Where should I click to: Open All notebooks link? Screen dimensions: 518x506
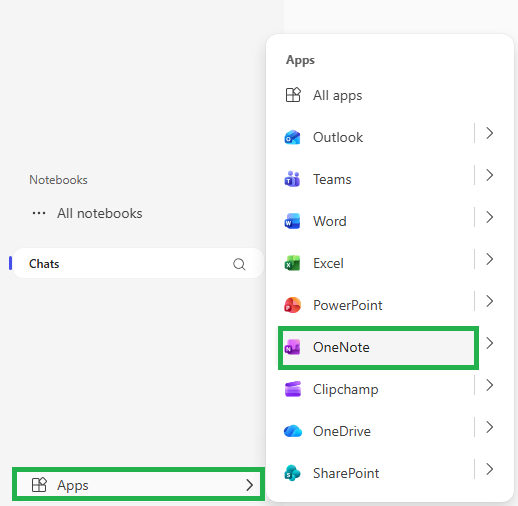click(x=99, y=214)
